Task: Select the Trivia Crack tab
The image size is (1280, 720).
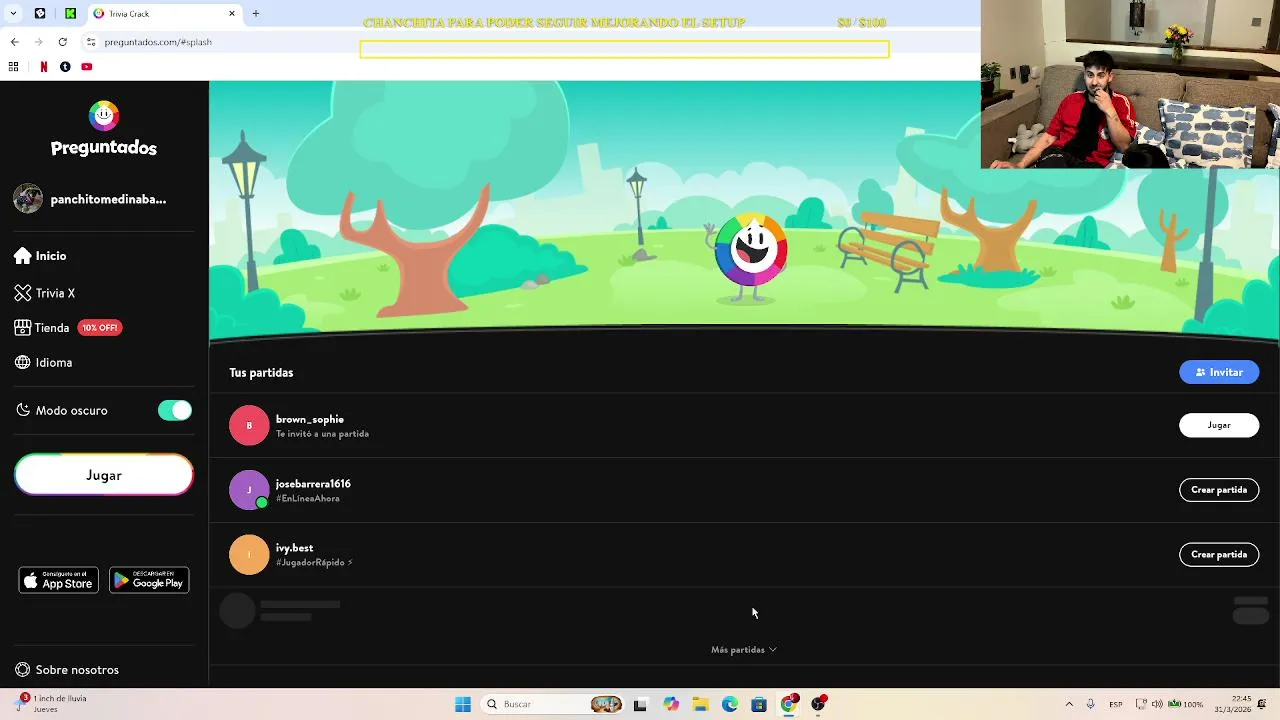Action: pos(165,13)
